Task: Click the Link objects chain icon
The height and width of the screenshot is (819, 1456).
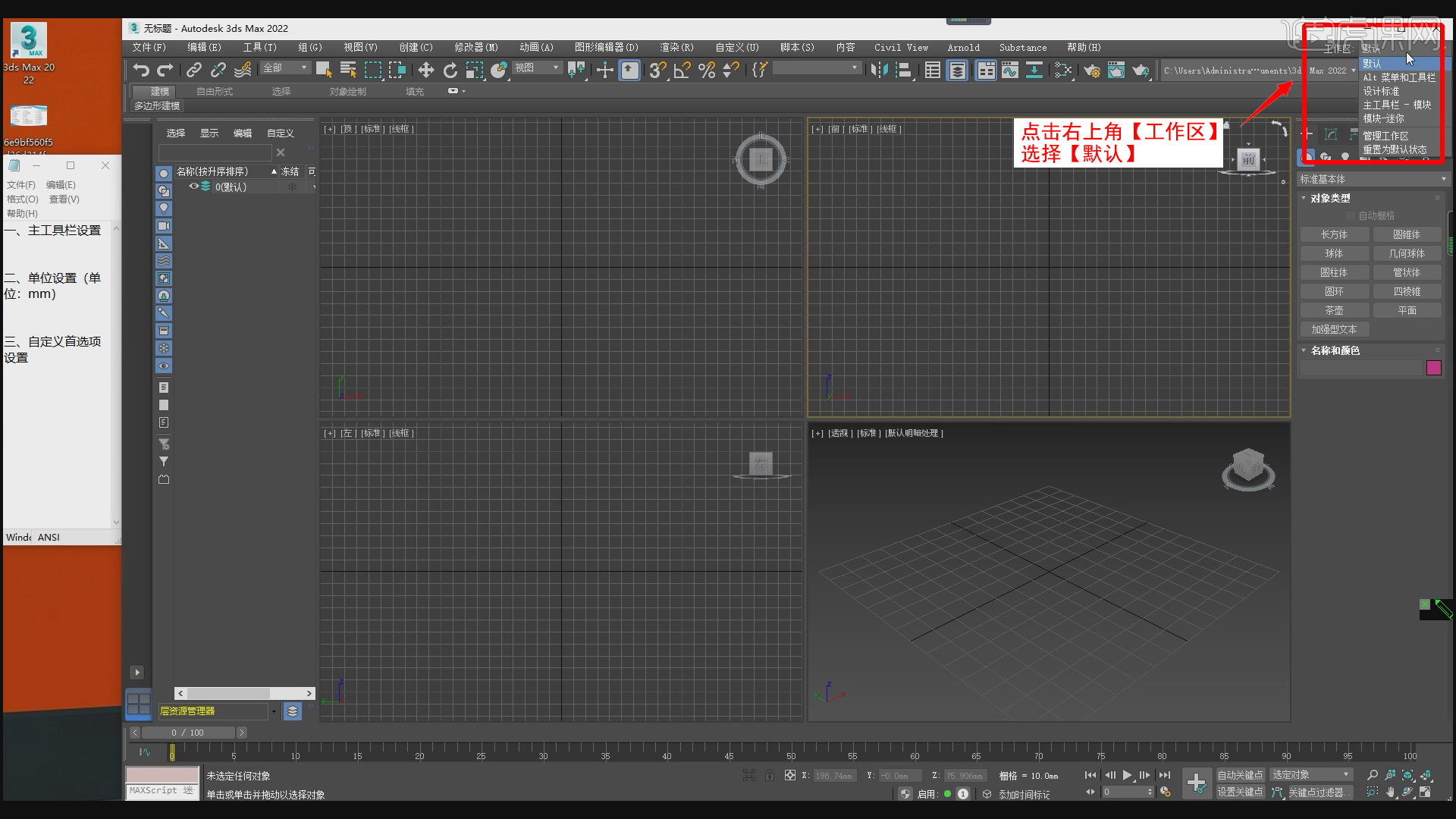Action: pos(194,71)
